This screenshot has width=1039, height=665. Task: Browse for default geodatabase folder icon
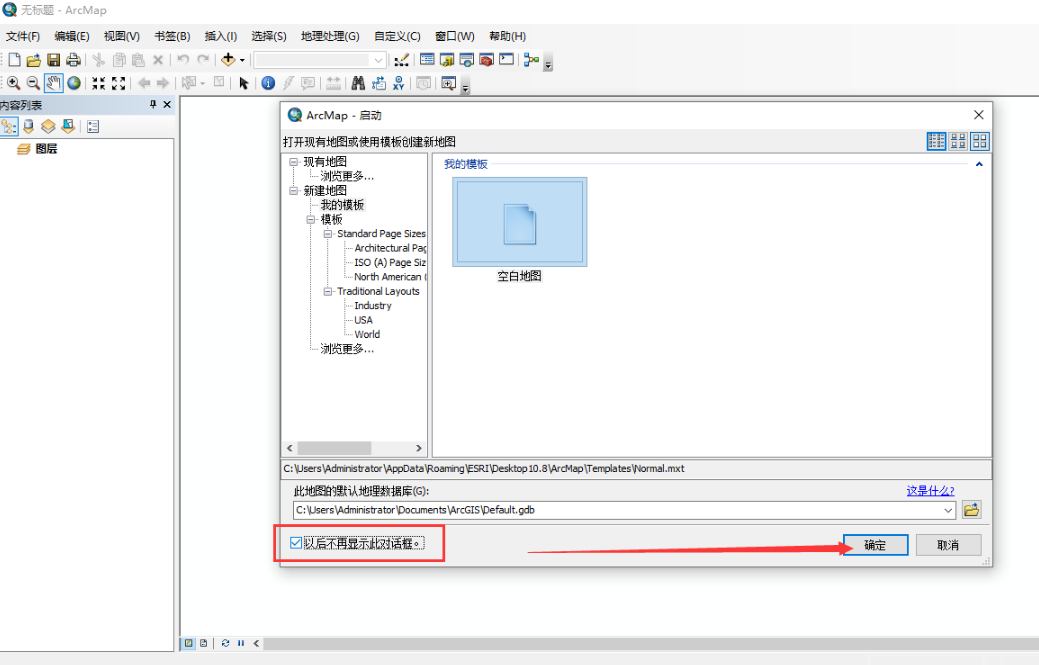[971, 510]
